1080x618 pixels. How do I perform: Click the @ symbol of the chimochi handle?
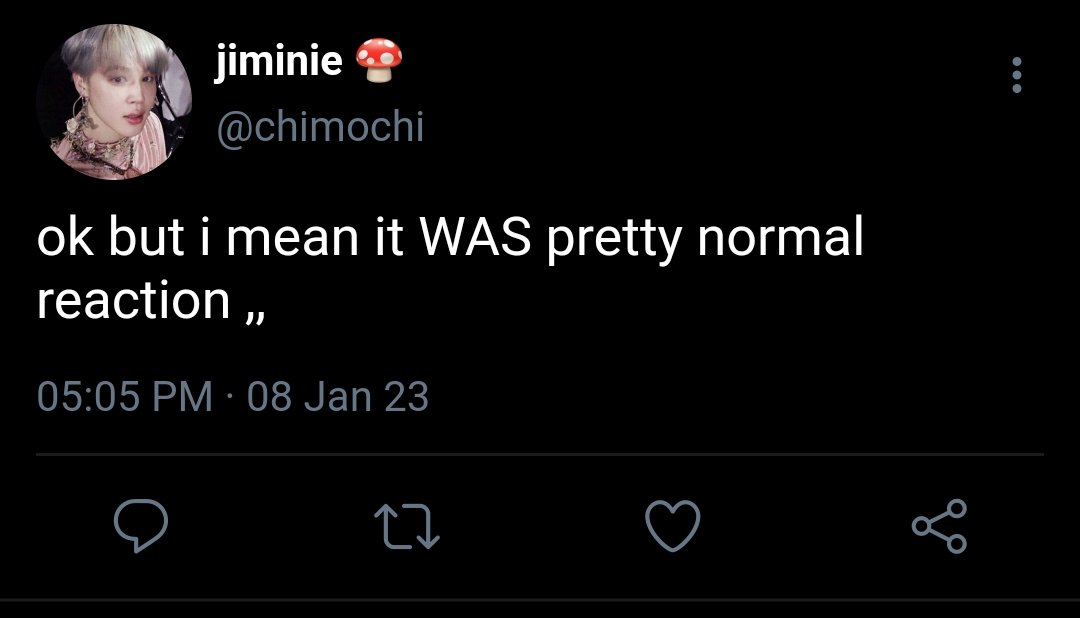(234, 130)
